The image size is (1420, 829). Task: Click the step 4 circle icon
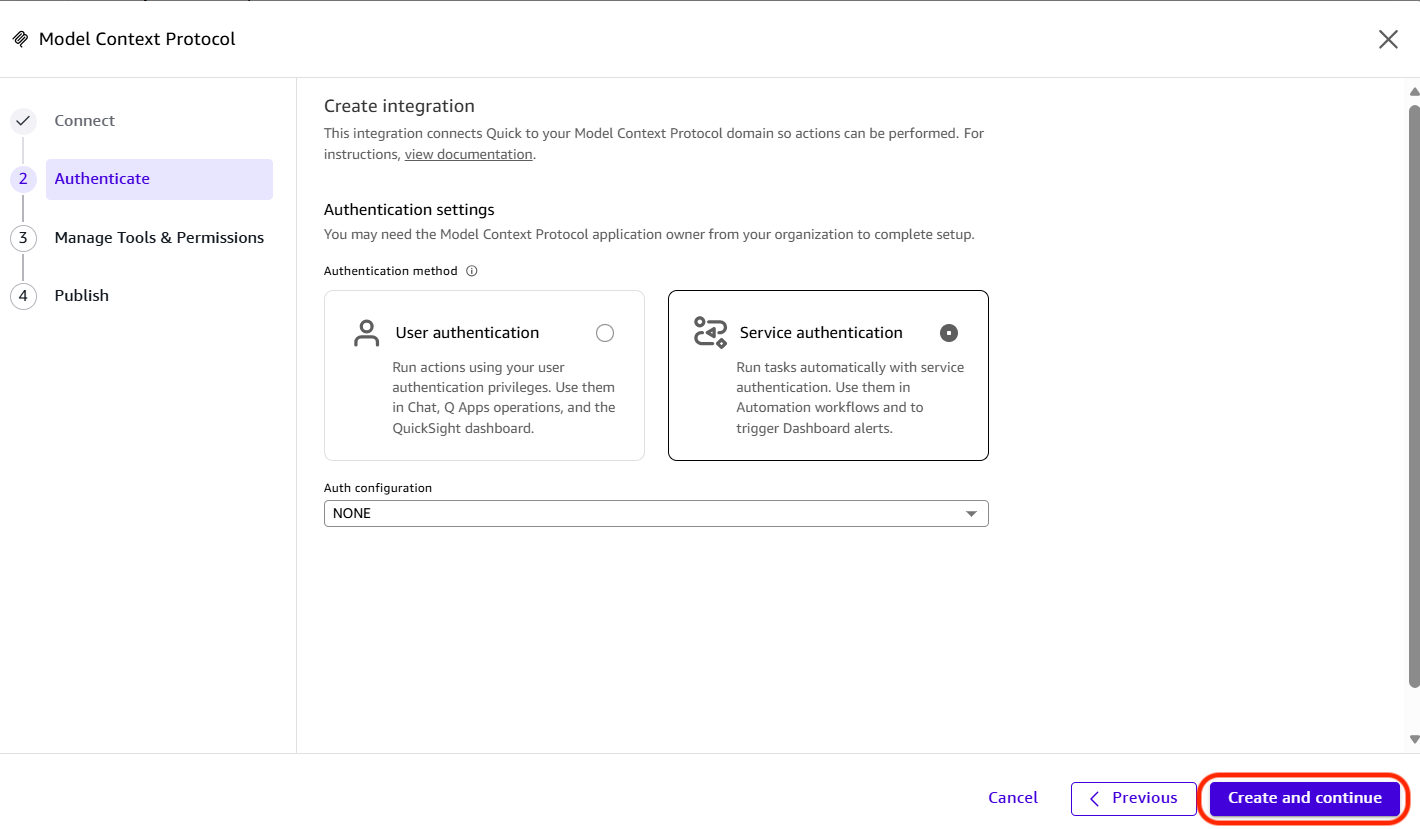(x=23, y=296)
